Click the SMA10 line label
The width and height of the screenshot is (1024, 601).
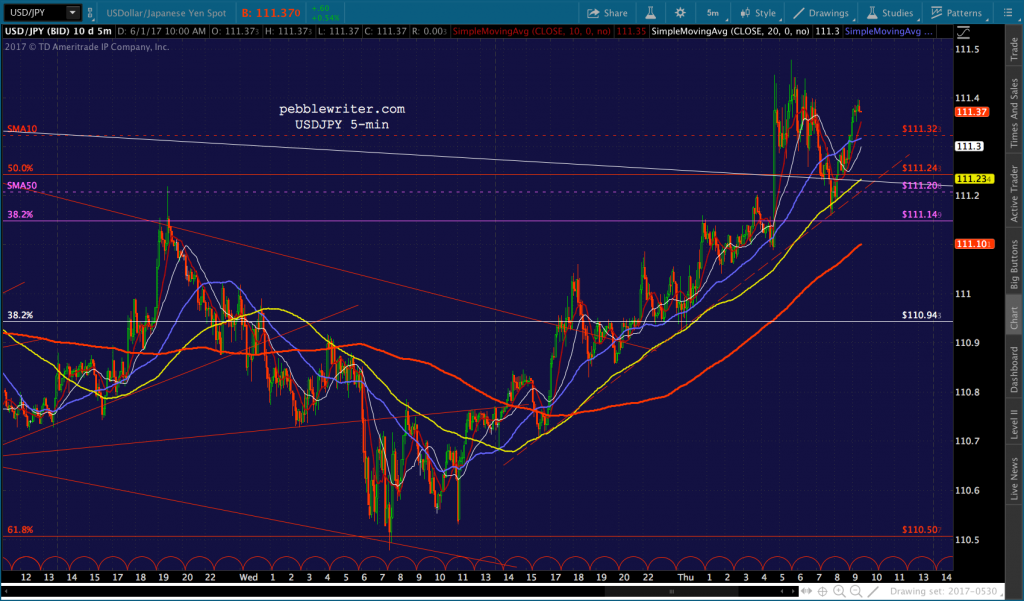point(22,129)
